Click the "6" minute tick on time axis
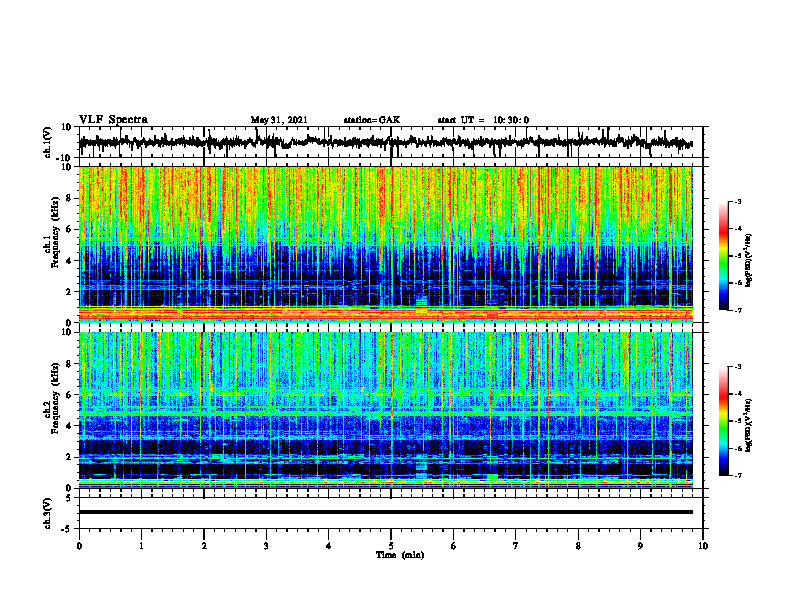Image resolution: width=792 pixels, height=612 pixels. pos(454,546)
